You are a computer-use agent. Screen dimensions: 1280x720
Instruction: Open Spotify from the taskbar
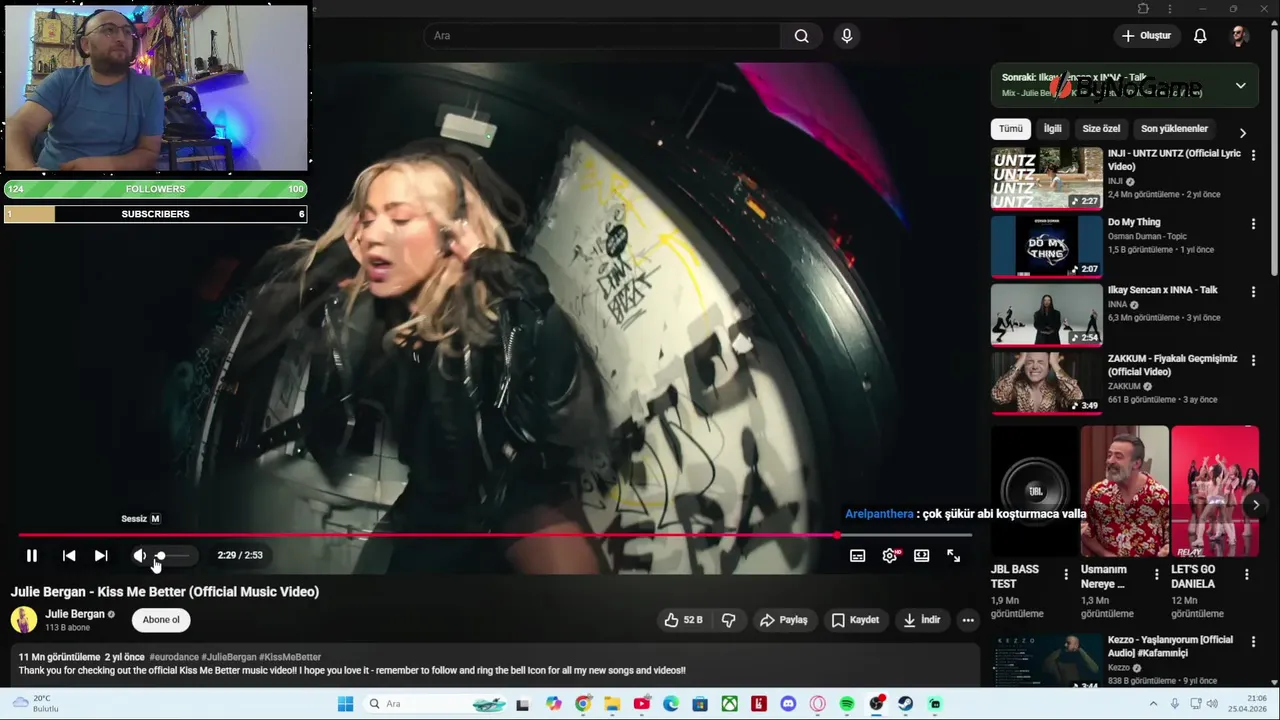pos(847,704)
